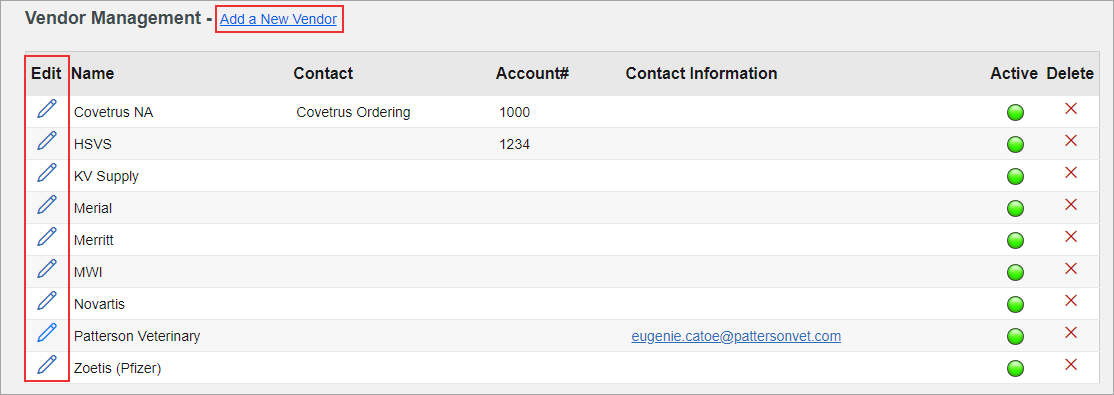Click account number 1234
This screenshot has width=1114, height=395.
[514, 144]
